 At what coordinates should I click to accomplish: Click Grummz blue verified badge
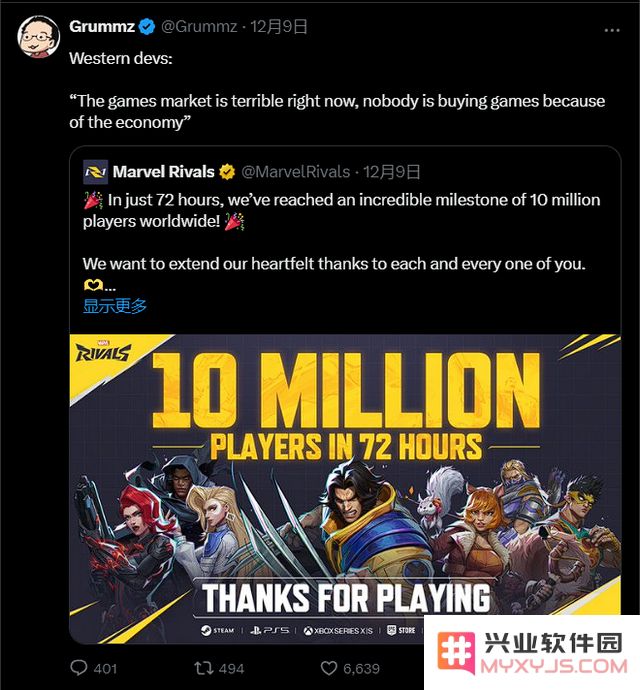click(x=147, y=27)
